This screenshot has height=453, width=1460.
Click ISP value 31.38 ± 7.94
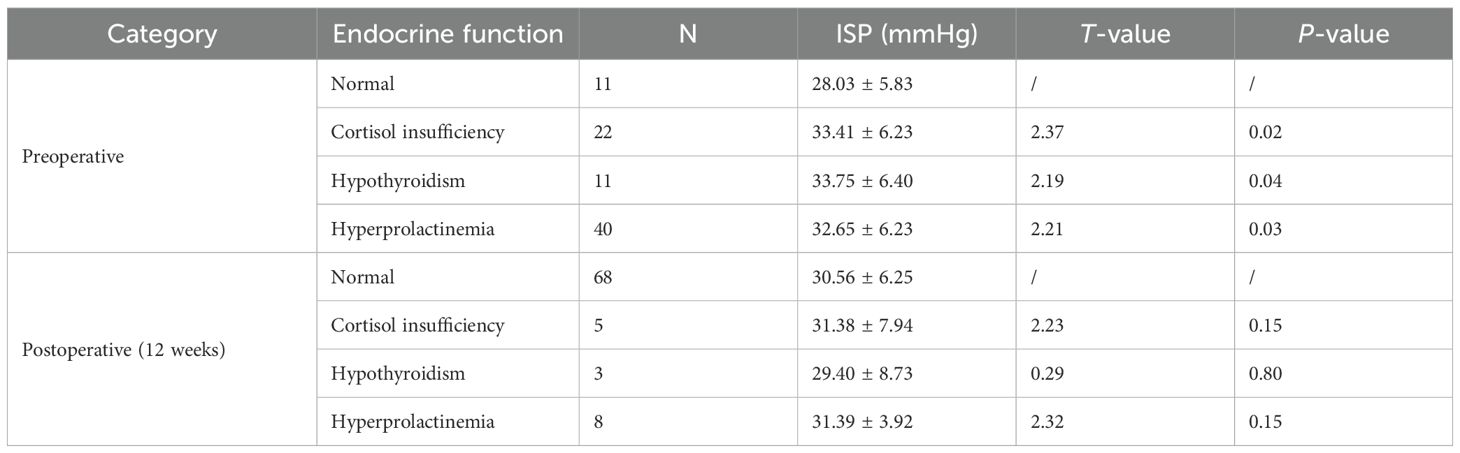pos(862,326)
